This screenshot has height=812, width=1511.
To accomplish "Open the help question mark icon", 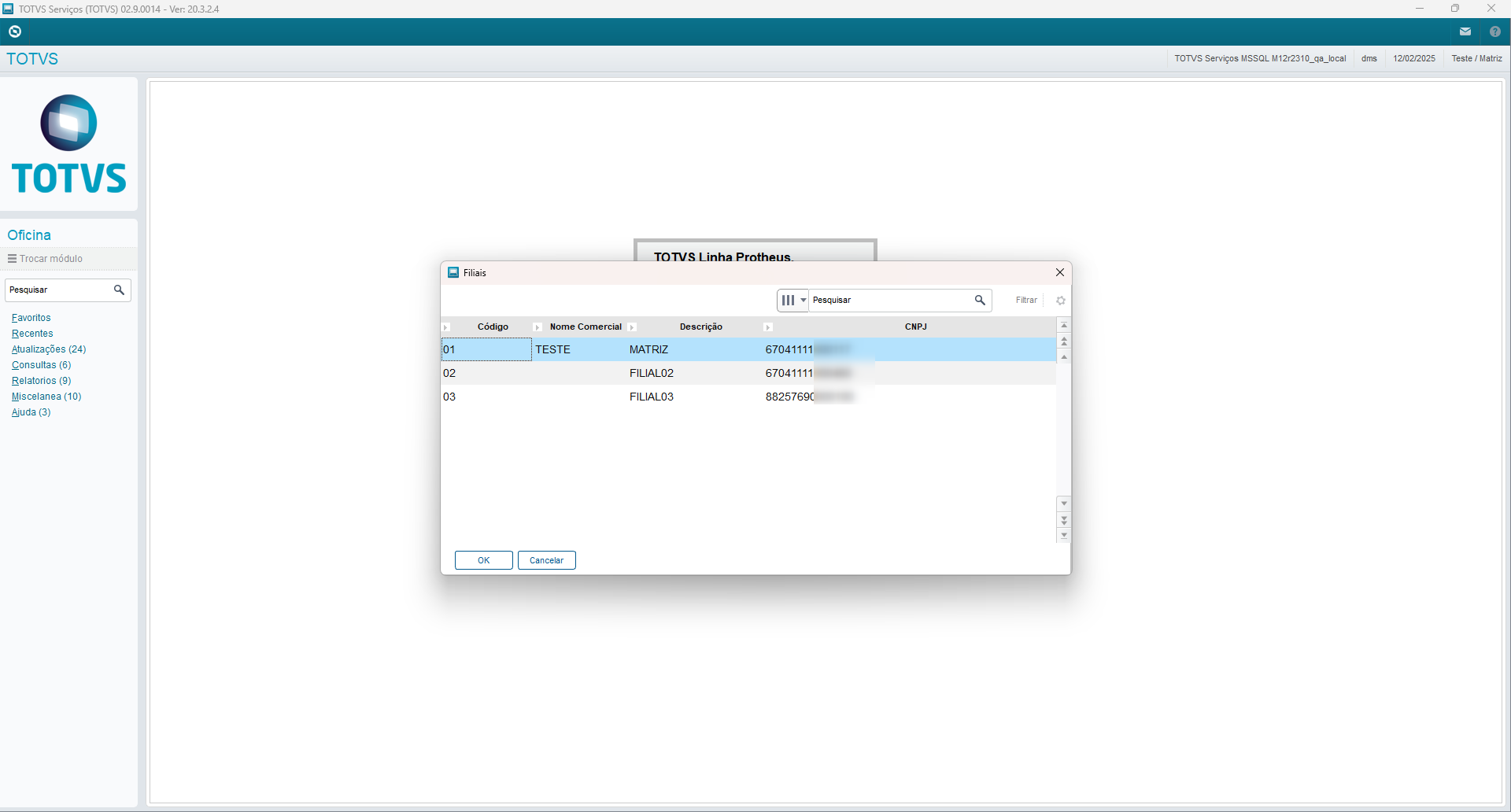I will [x=1495, y=31].
